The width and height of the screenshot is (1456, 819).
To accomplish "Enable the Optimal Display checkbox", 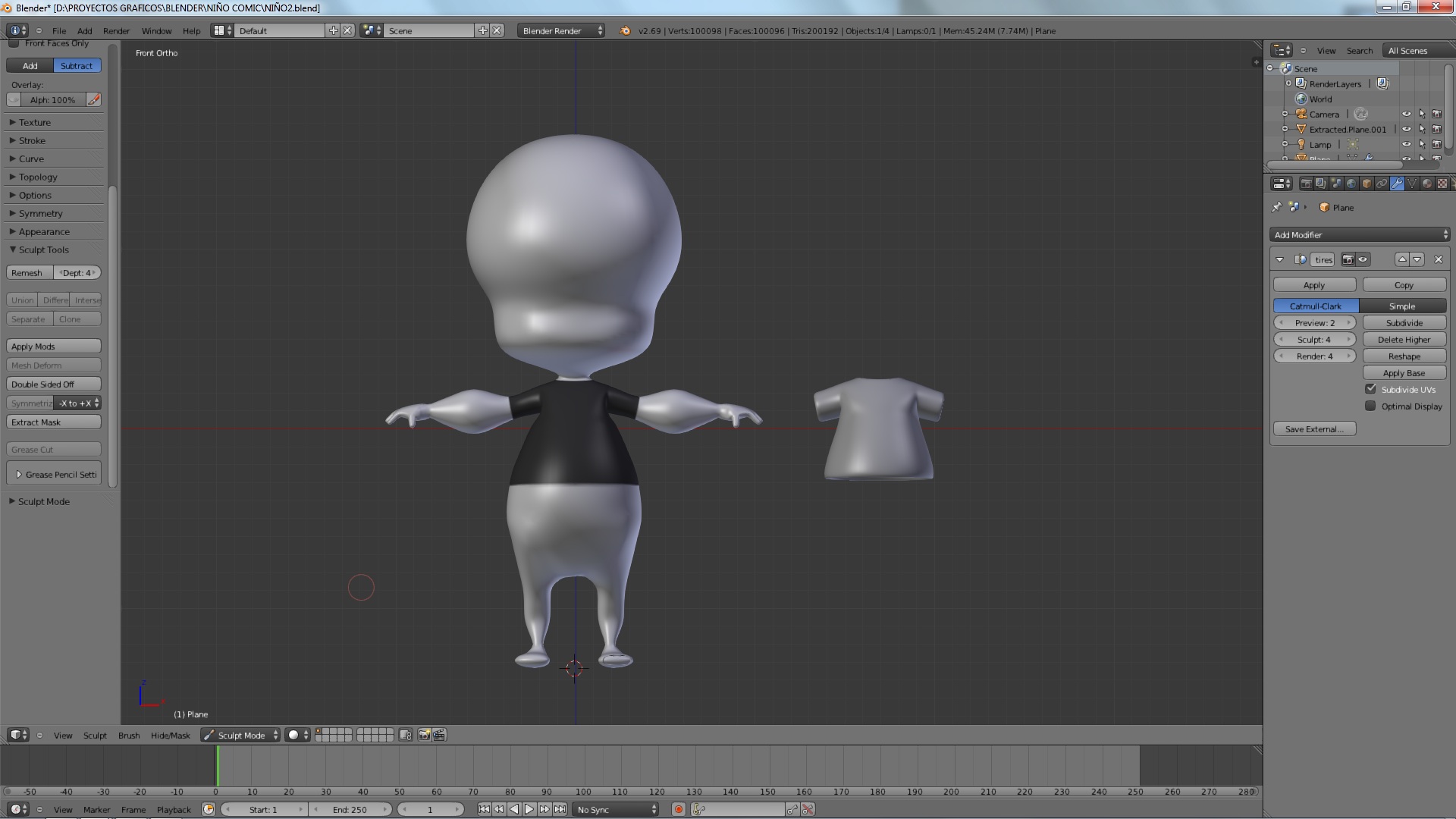I will click(x=1370, y=406).
